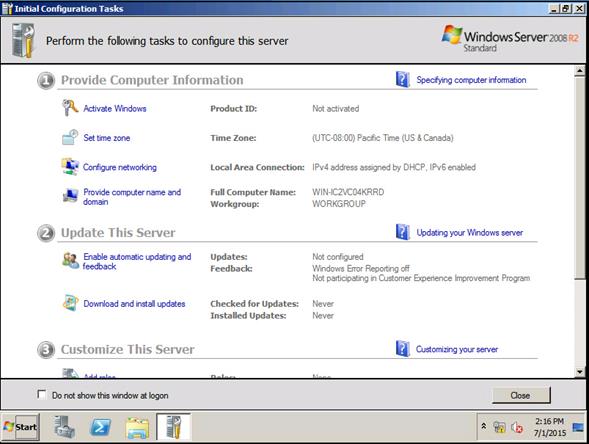Click the network status tray icon
This screenshot has height=444, width=589.
[x=499, y=427]
